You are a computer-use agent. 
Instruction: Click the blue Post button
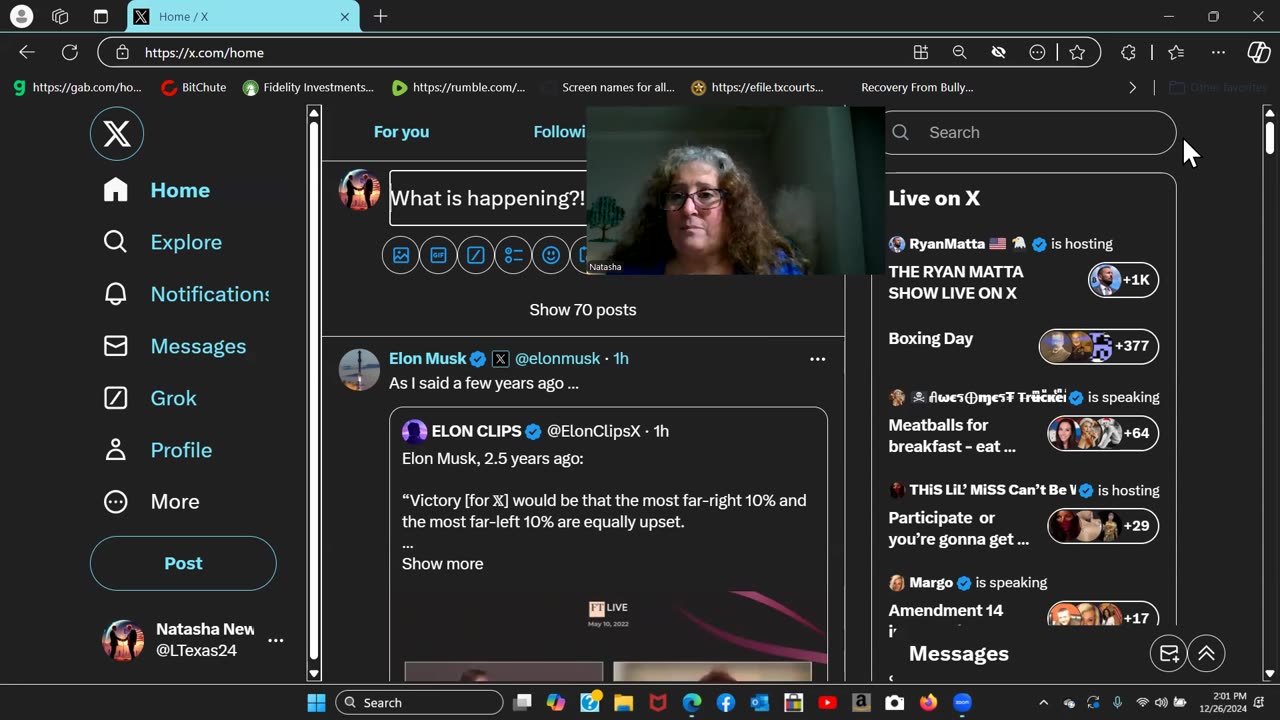(x=183, y=563)
